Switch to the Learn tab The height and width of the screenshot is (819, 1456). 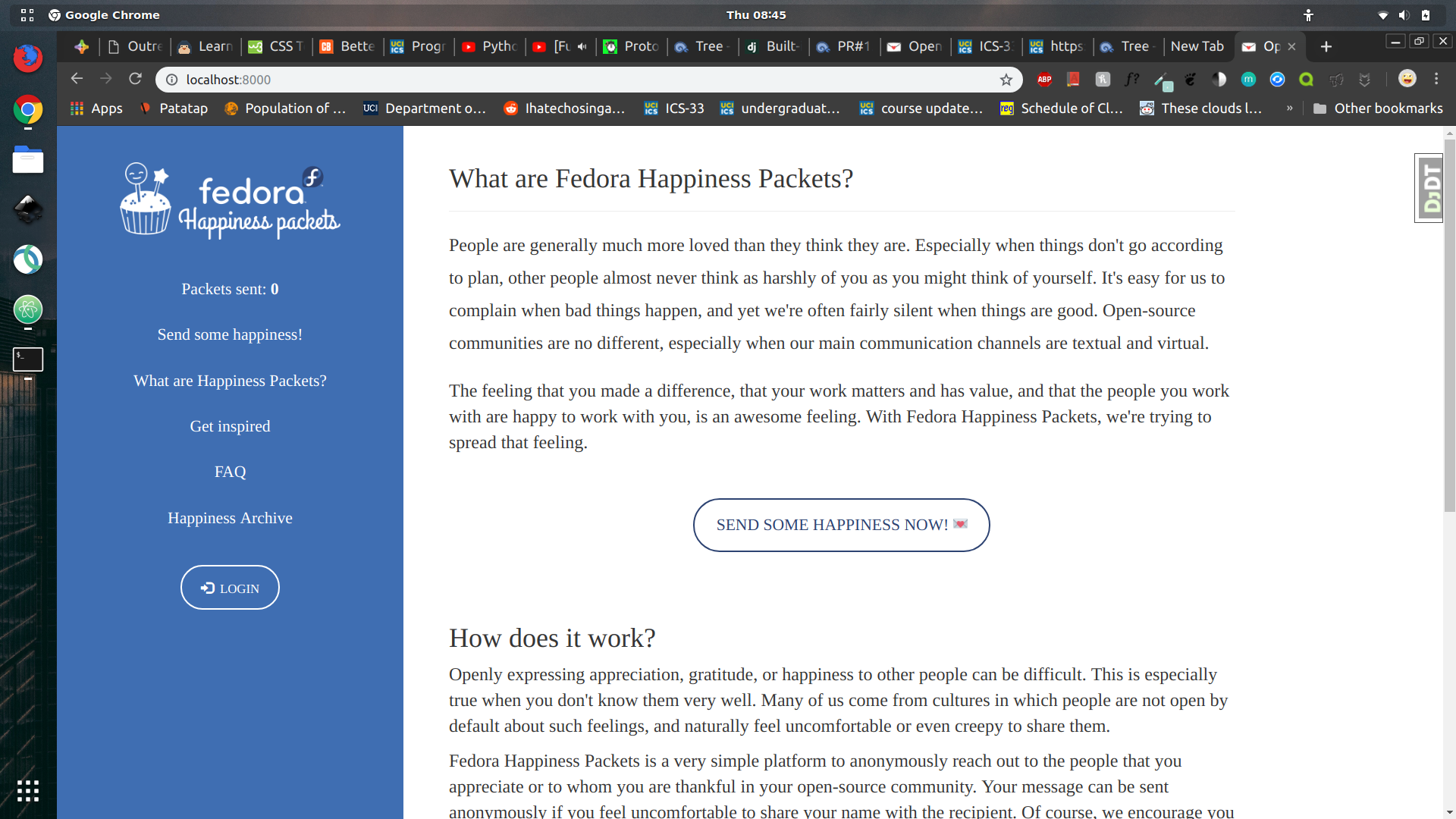(x=206, y=46)
